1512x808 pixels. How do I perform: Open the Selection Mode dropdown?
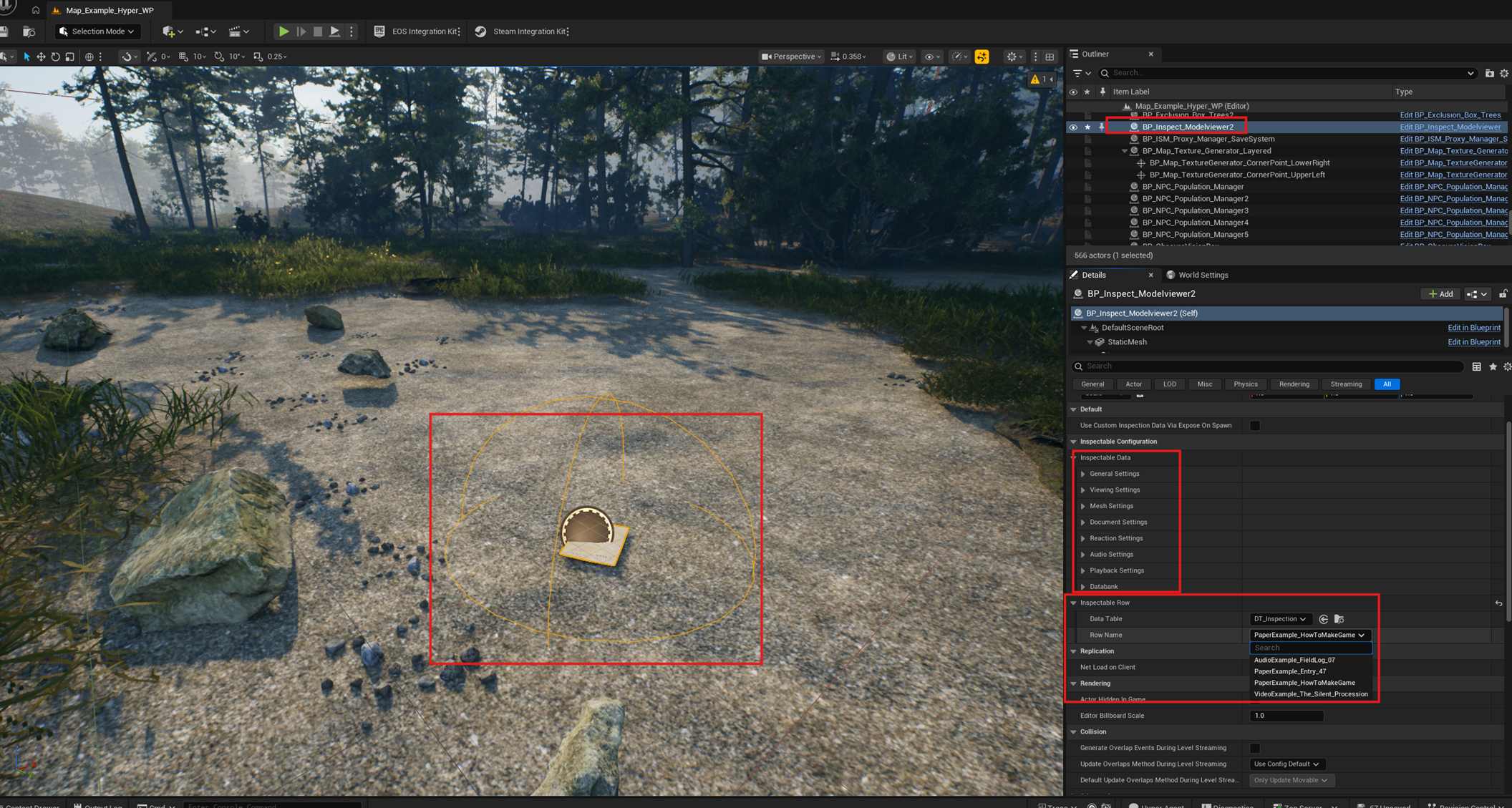[x=98, y=31]
